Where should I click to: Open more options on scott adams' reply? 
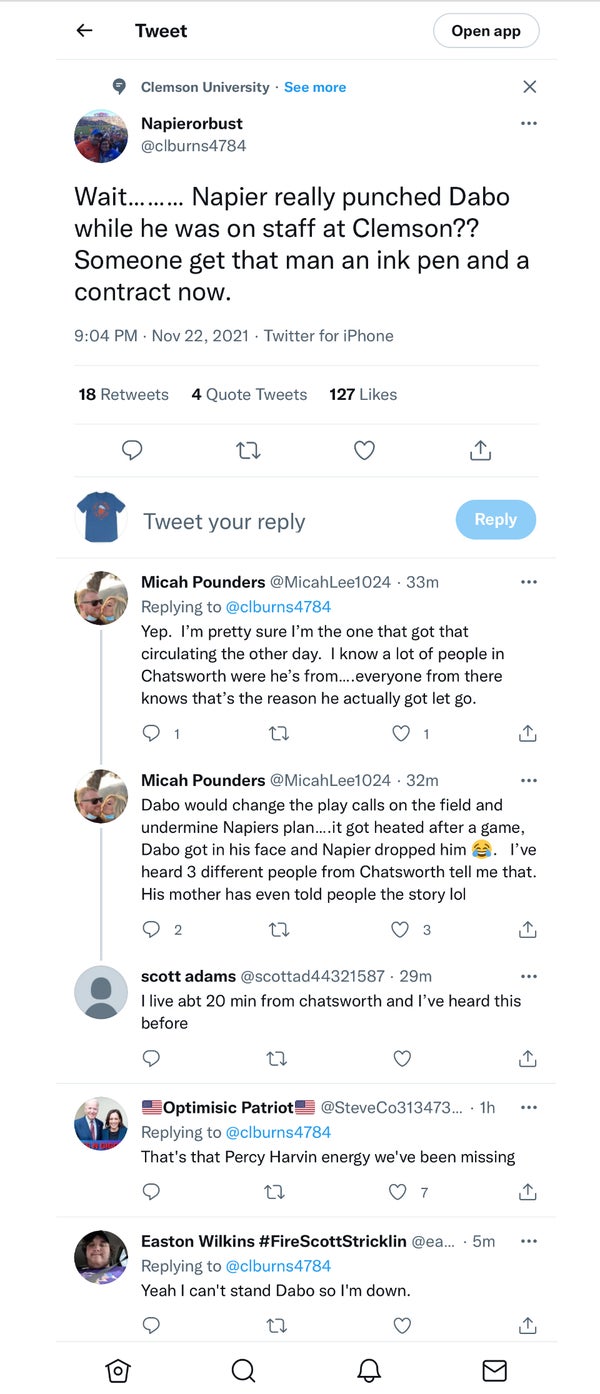529,976
